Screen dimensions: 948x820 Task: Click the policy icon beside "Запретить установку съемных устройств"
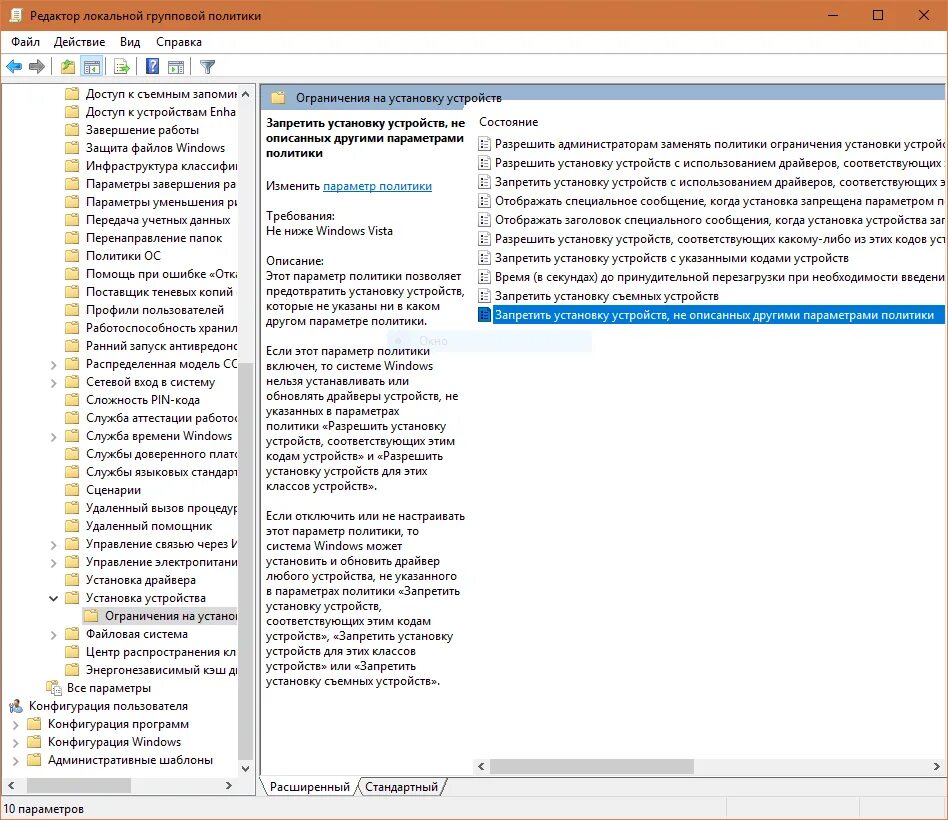pos(484,296)
